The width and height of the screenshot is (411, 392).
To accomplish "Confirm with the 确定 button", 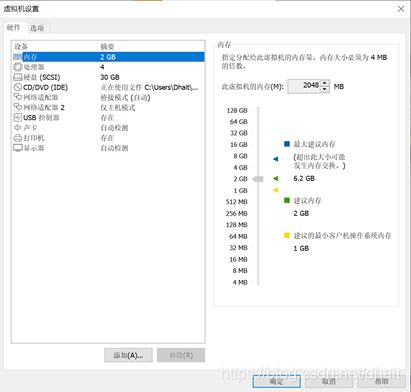I will pos(277,381).
